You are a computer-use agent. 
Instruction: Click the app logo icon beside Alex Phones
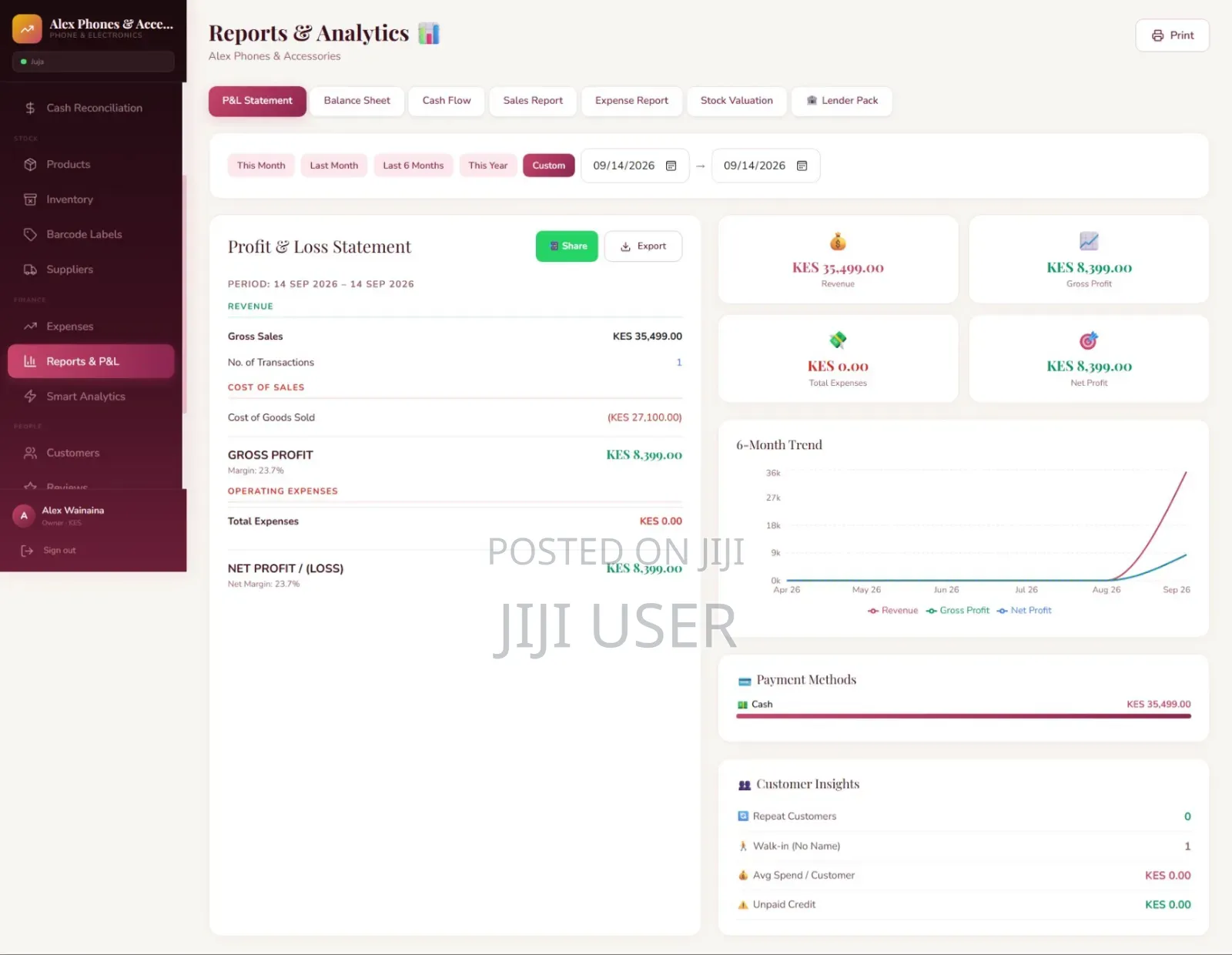click(x=27, y=29)
